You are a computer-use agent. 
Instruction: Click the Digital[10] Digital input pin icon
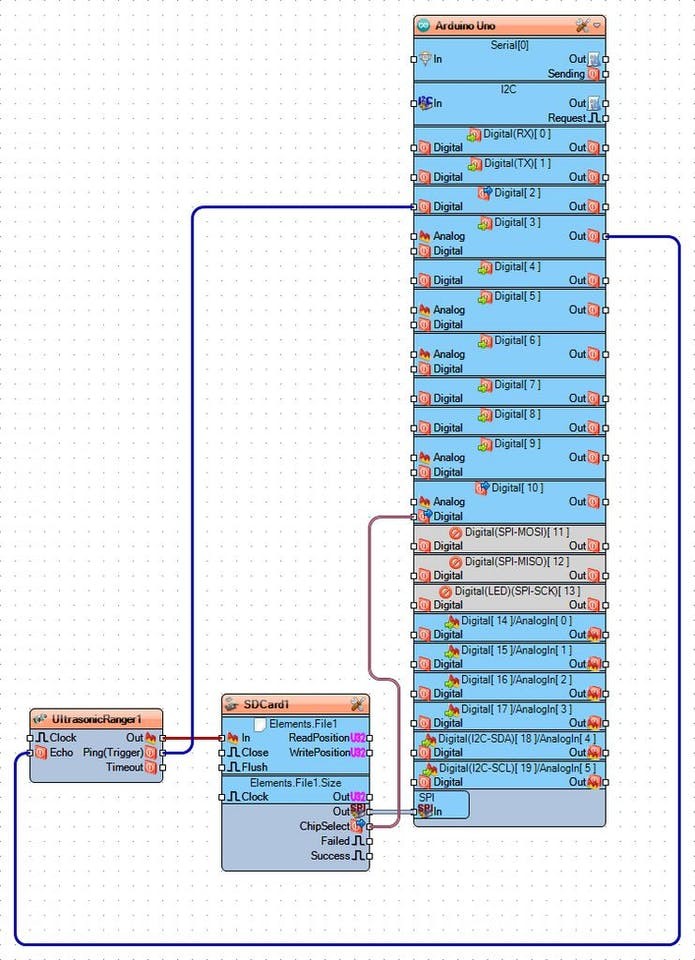pos(425,516)
